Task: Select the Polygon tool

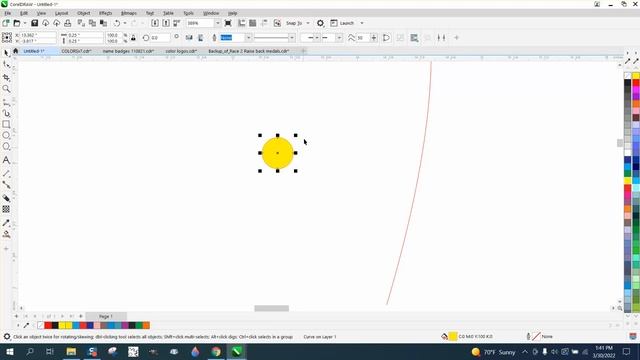Action: click(x=6, y=147)
